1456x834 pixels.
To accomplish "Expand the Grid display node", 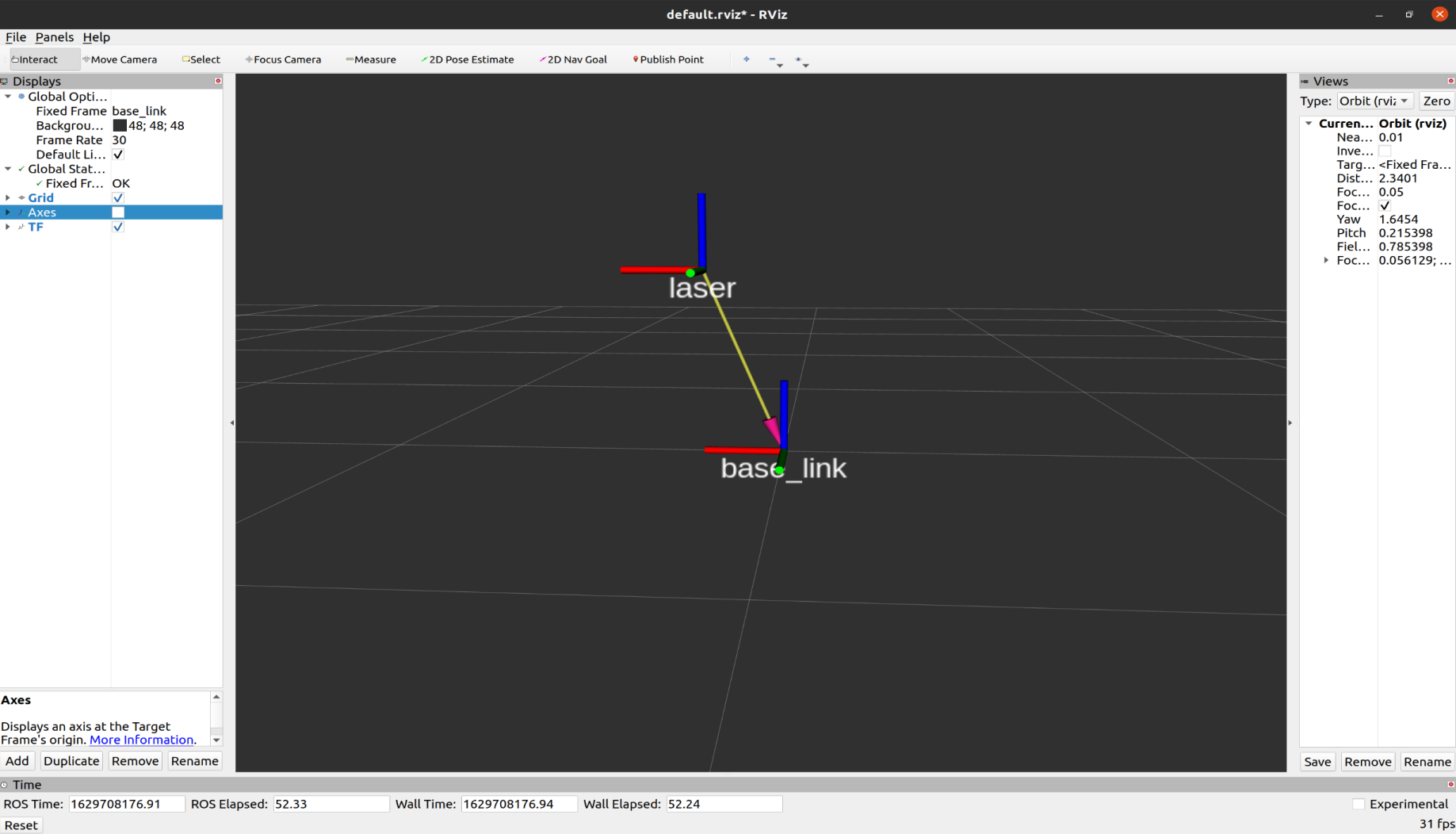I will tap(8, 198).
